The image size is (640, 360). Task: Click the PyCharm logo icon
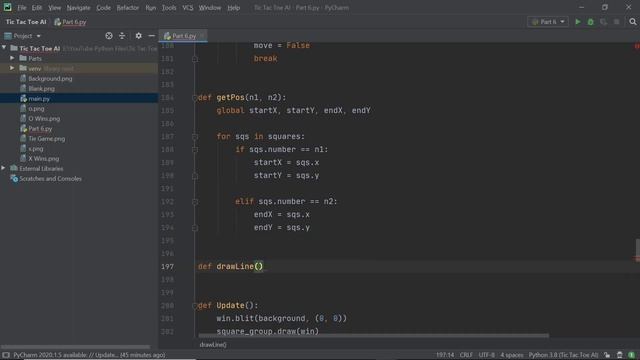click(7, 7)
